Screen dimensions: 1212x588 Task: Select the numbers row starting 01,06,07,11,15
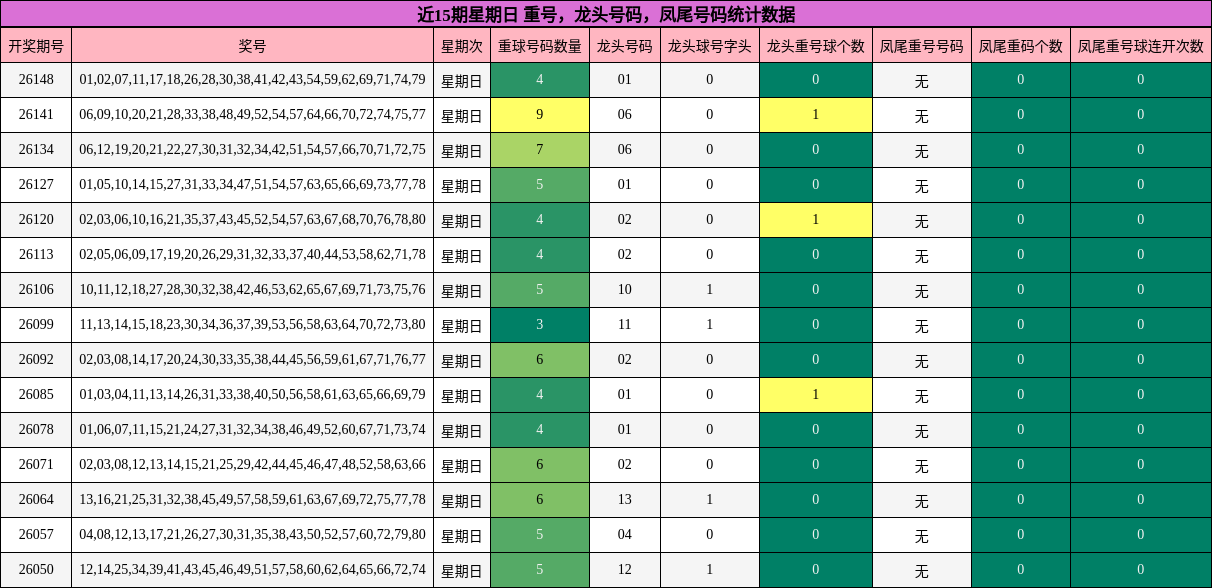click(x=252, y=430)
